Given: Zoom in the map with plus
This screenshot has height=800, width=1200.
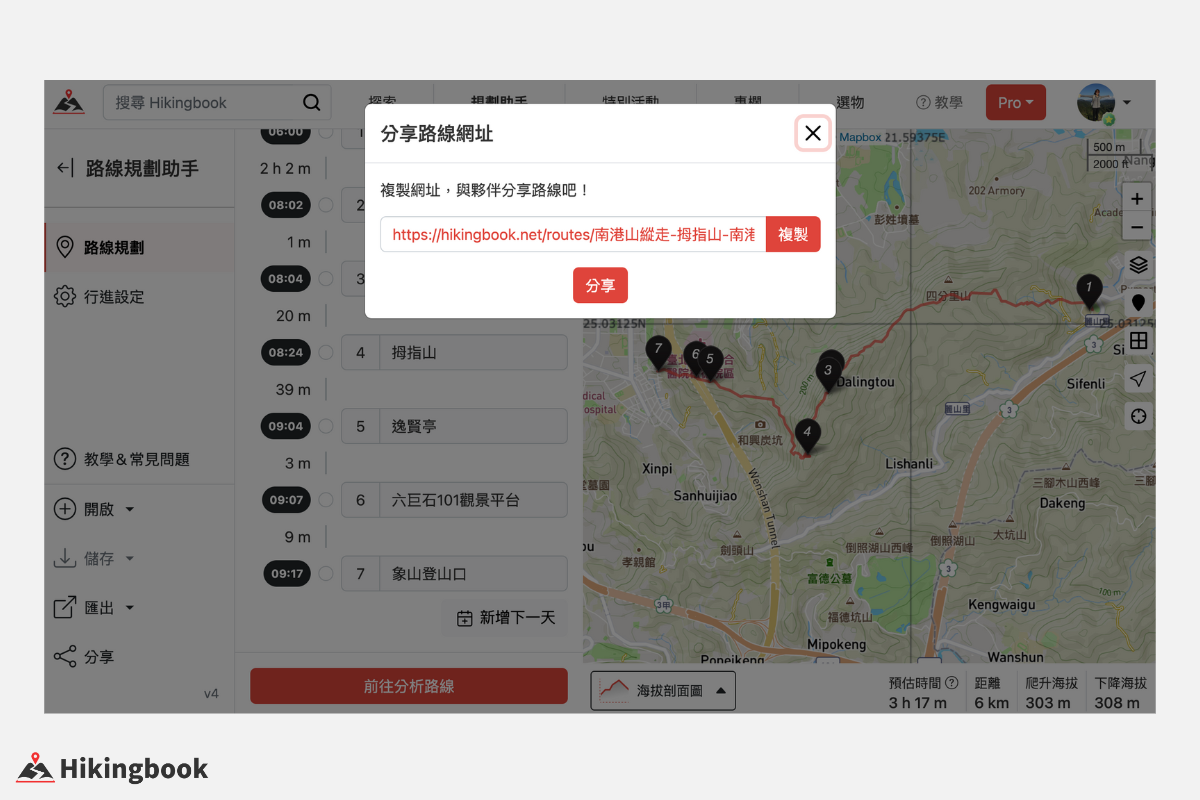Looking at the screenshot, I should pos(1137,199).
